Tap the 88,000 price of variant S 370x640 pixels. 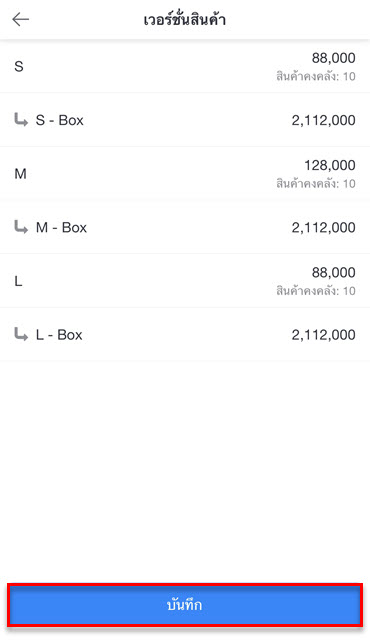334,58
